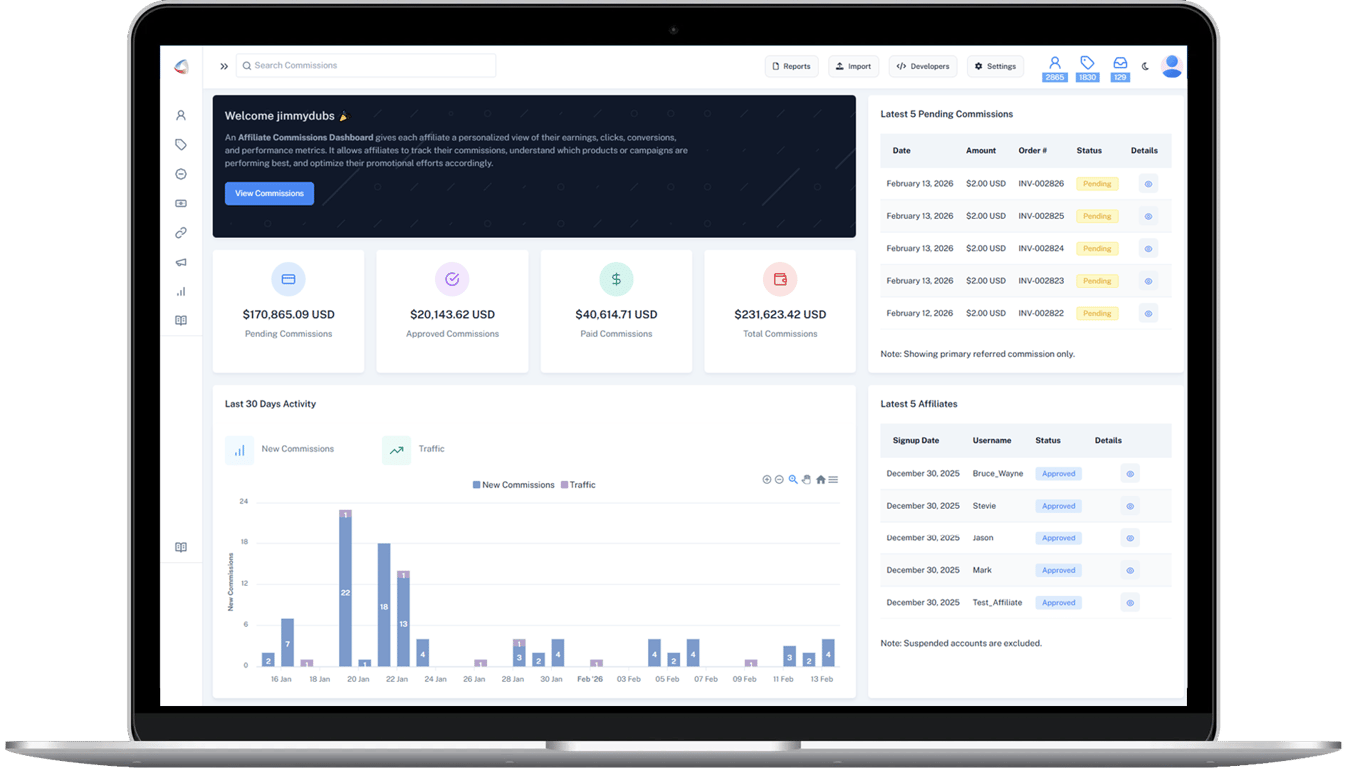Viewport: 1345px width, 768px height.
Task: Open details for affiliate Bruce_Wayne
Action: [x=1130, y=473]
